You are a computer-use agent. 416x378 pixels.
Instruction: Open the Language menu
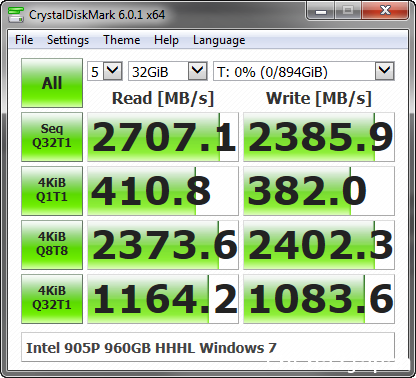point(219,40)
